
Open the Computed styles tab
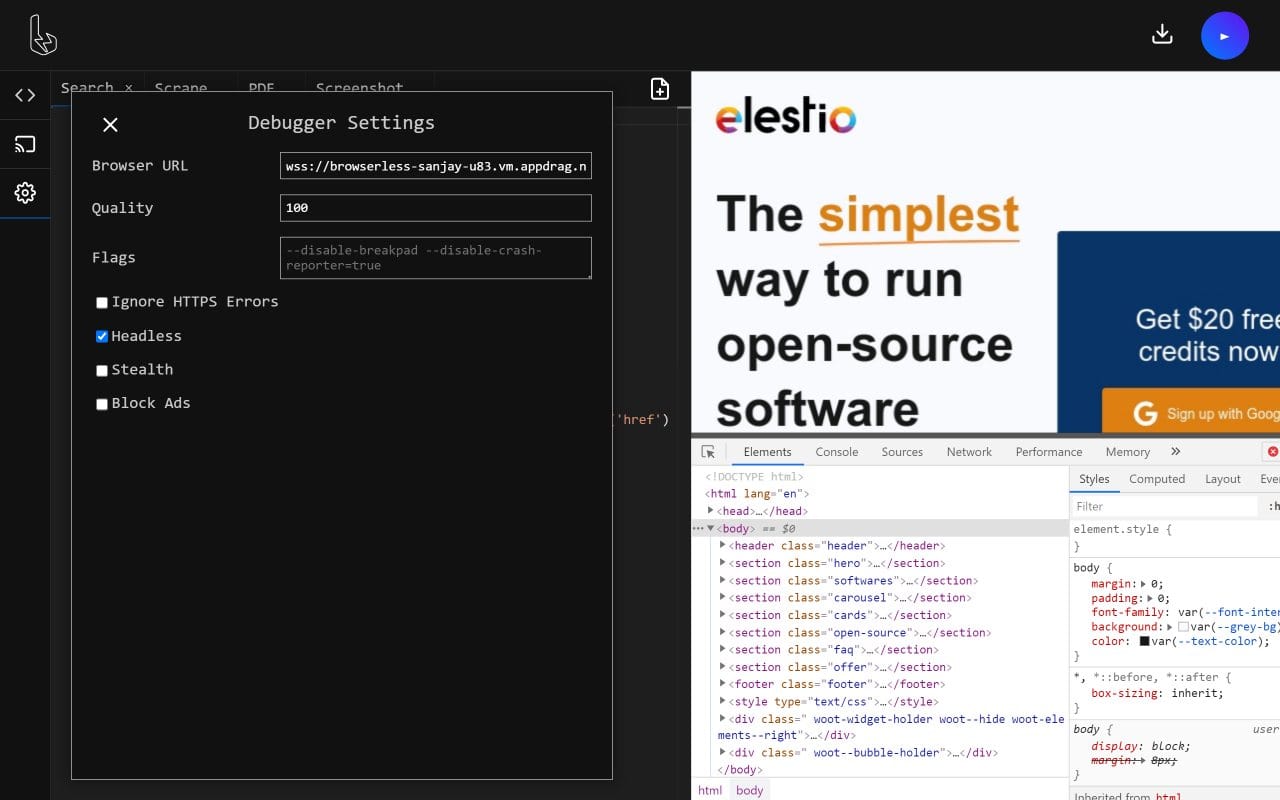1157,479
